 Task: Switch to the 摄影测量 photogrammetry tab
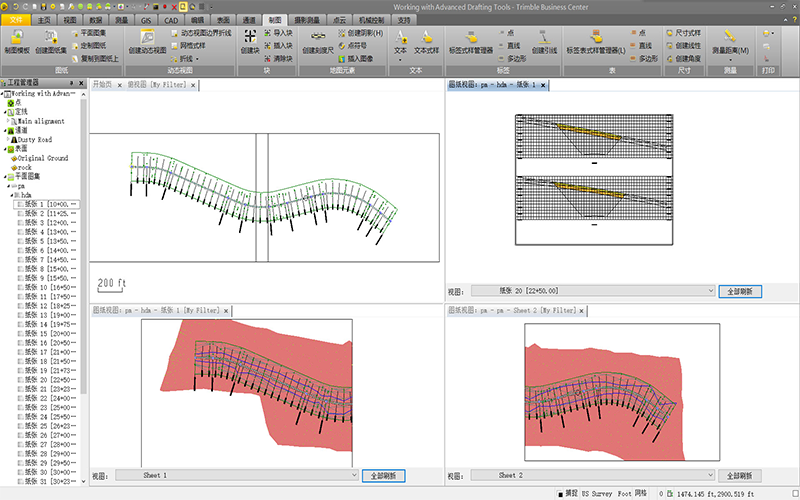pyautogui.click(x=307, y=20)
